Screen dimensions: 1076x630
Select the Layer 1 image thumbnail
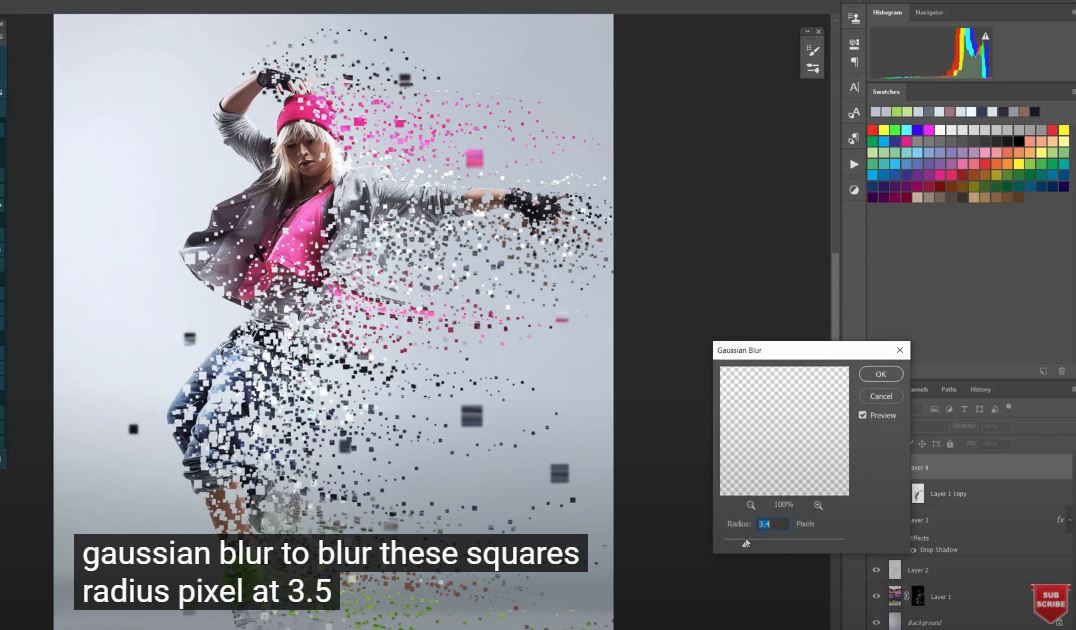pyautogui.click(x=895, y=596)
